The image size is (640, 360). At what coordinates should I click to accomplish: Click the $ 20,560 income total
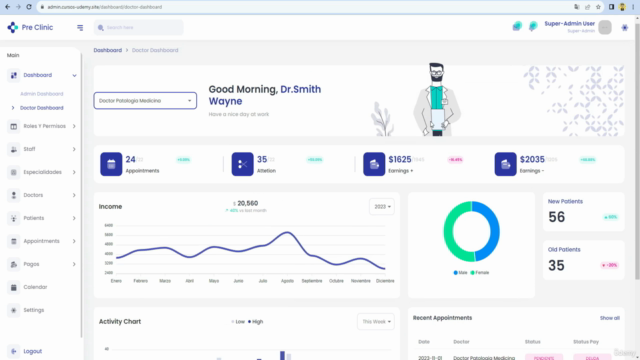245,203
